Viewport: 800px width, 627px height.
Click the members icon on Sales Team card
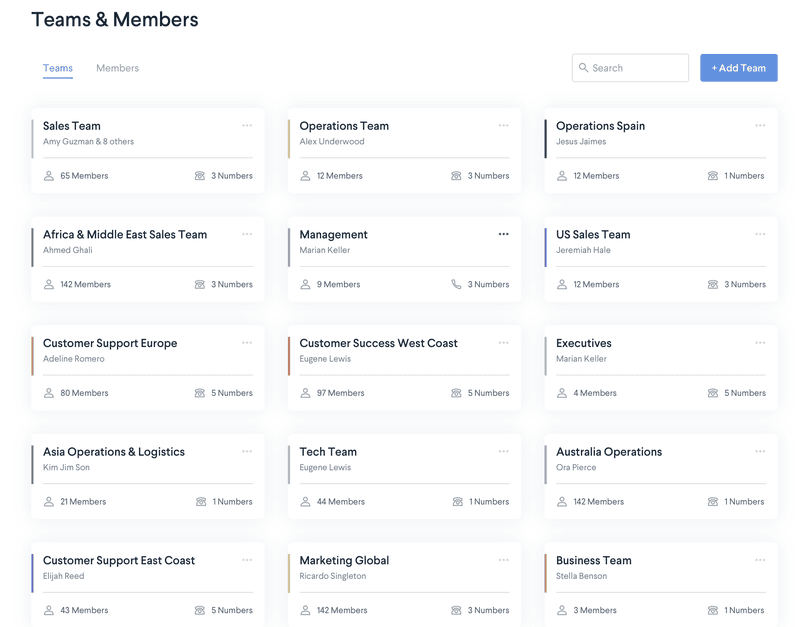pyautogui.click(x=49, y=175)
